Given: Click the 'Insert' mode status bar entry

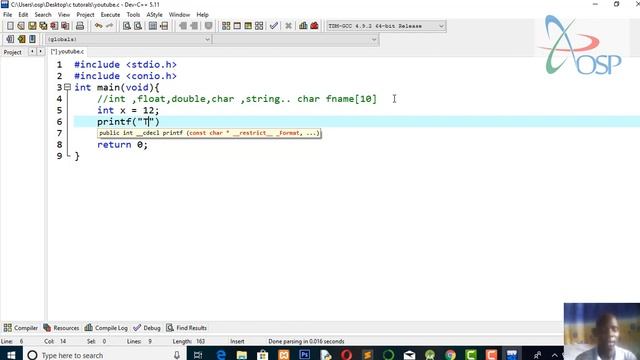Looking at the screenshot, I should [x=237, y=341].
